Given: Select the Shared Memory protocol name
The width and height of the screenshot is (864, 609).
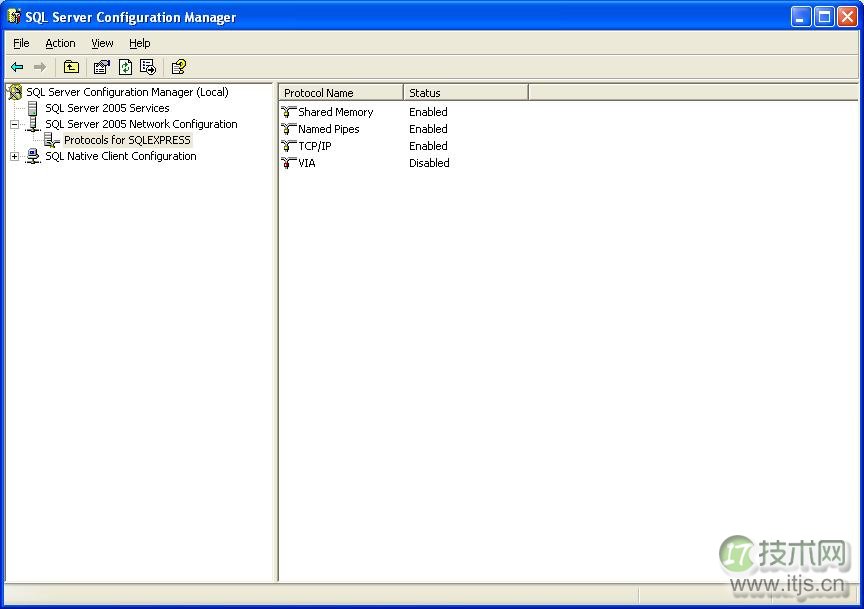Looking at the screenshot, I should click(x=336, y=112).
